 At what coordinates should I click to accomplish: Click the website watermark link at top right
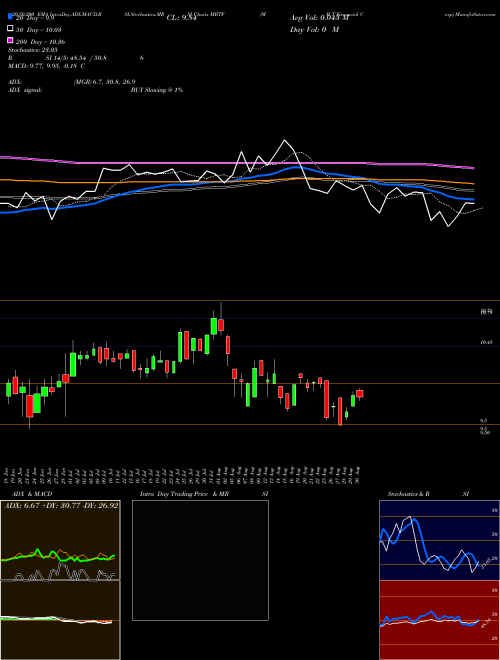tap(470, 14)
